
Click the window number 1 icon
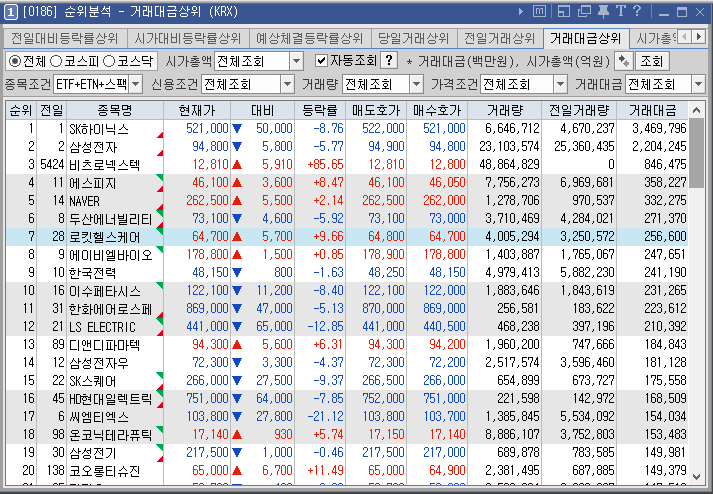(x=11, y=11)
